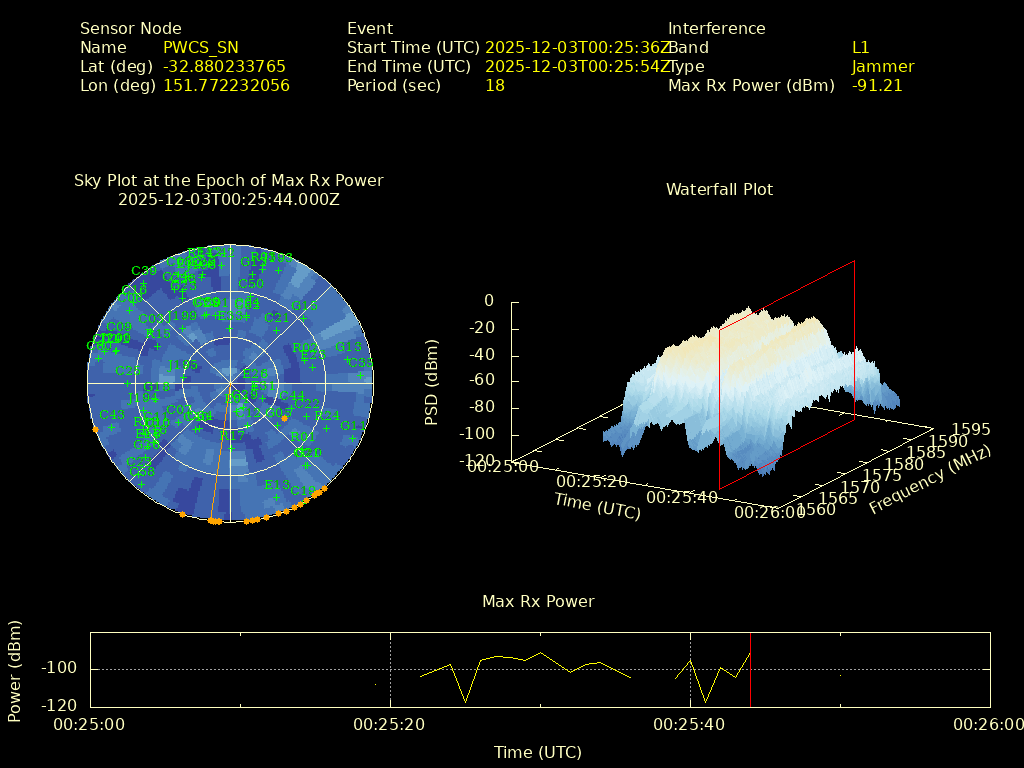The width and height of the screenshot is (1024, 768).
Task: Click the Jammer interference type value
Action: pos(882,67)
